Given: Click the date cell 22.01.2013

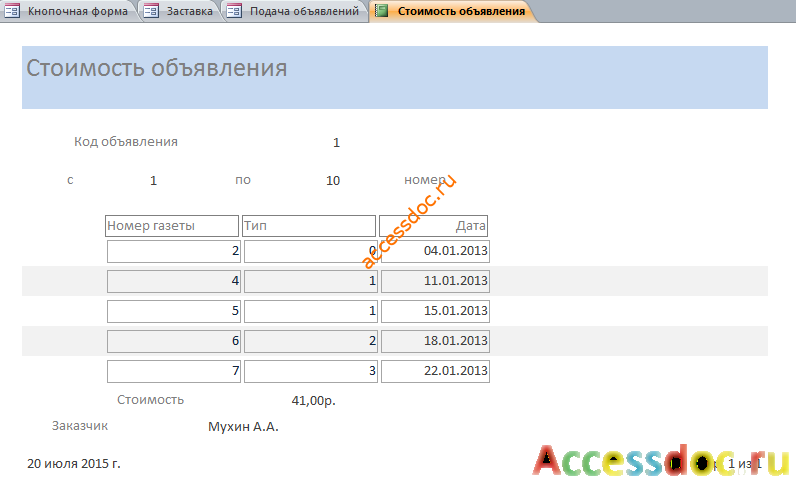Looking at the screenshot, I should 436,371.
